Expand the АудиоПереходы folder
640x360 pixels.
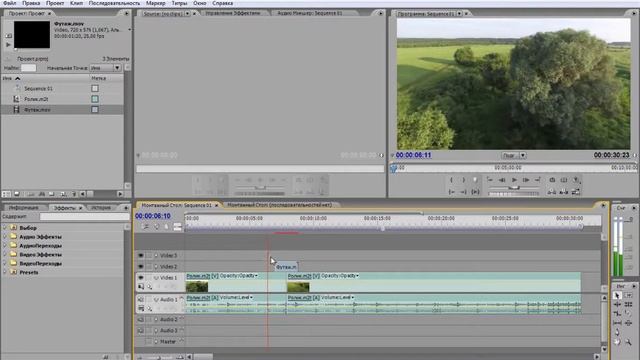pyautogui.click(x=5, y=245)
